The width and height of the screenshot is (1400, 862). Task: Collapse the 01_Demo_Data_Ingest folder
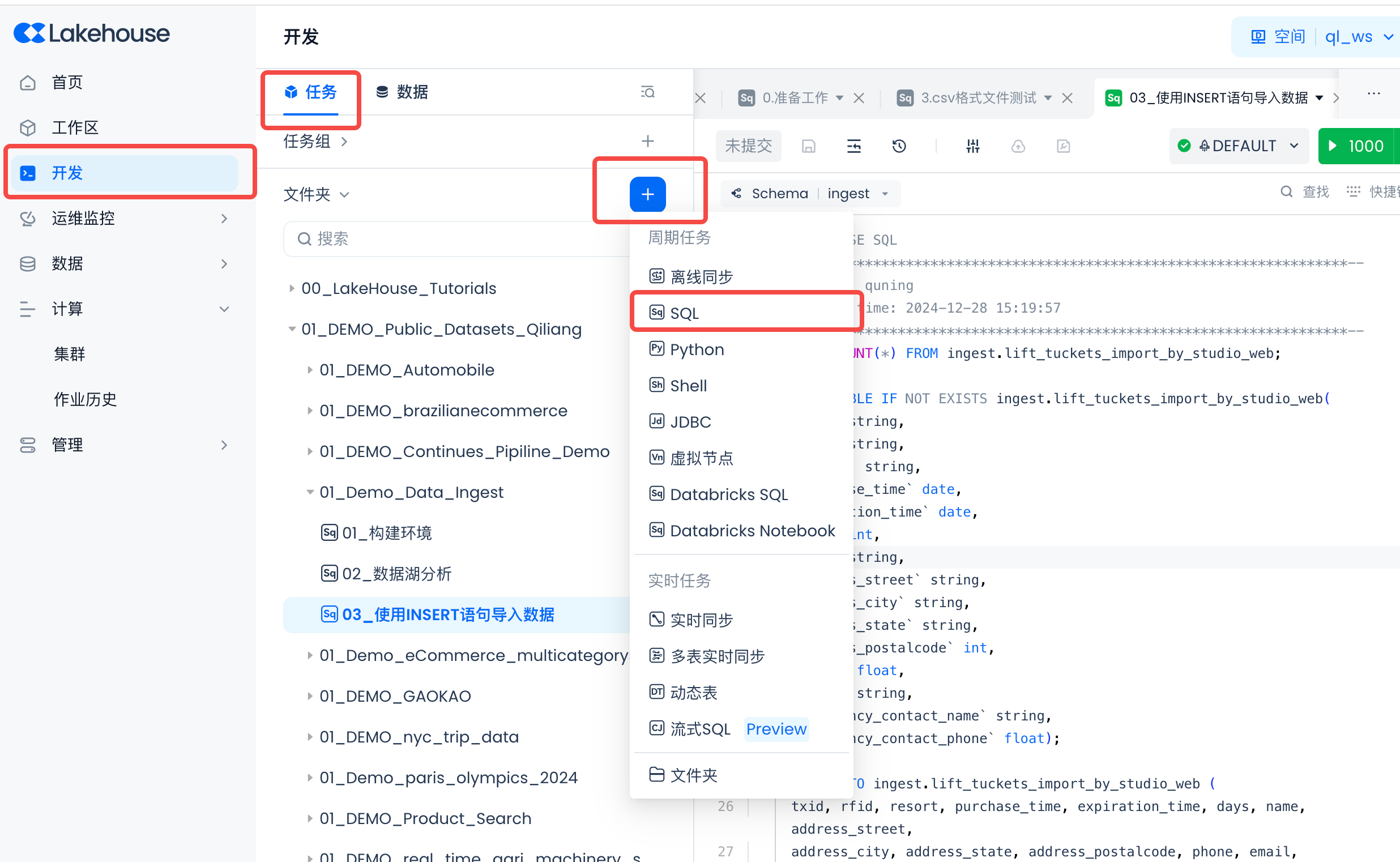(x=310, y=492)
